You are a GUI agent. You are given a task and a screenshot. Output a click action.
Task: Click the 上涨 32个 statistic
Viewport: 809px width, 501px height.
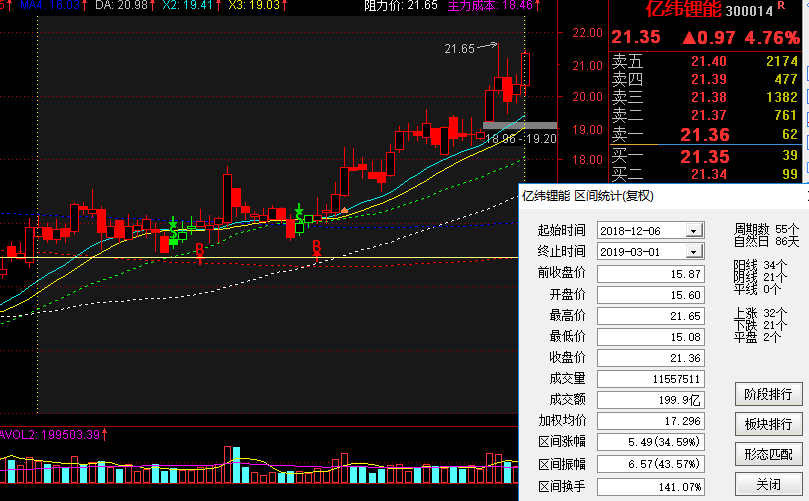[x=761, y=313]
